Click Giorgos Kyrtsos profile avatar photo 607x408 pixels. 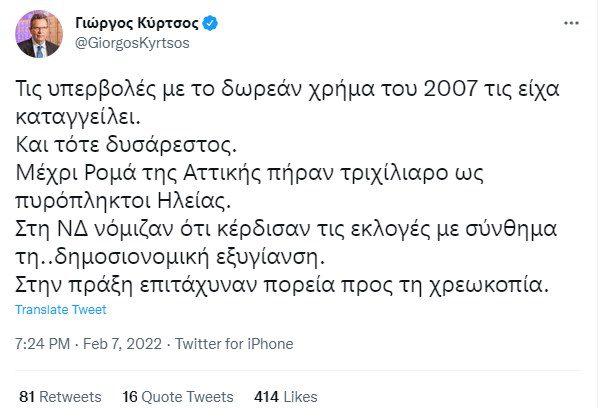click(x=39, y=35)
